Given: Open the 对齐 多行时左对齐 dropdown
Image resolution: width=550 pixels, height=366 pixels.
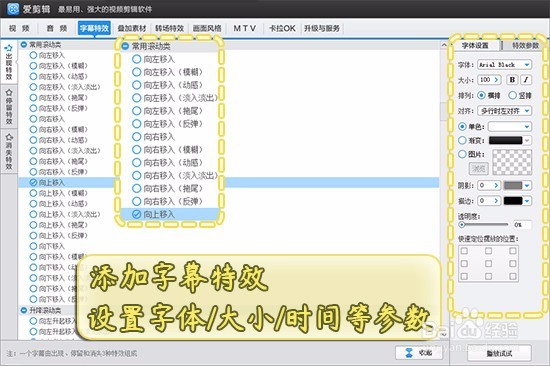Looking at the screenshot, I should pyautogui.click(x=504, y=111).
